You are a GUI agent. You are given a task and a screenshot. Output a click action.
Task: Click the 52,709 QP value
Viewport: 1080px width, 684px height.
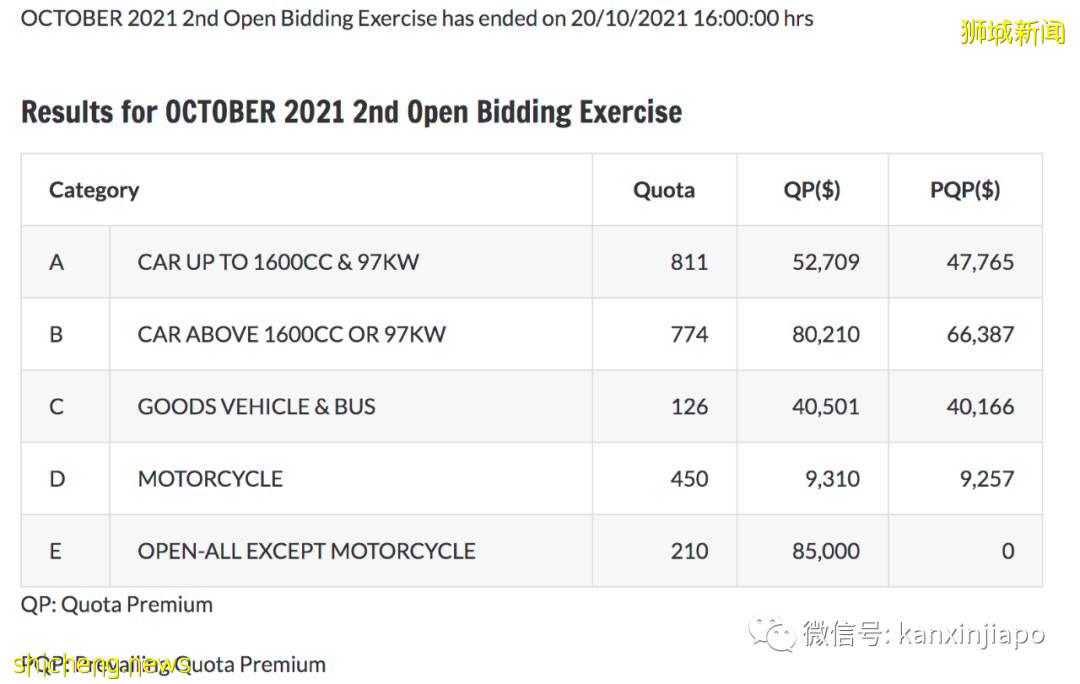click(825, 262)
